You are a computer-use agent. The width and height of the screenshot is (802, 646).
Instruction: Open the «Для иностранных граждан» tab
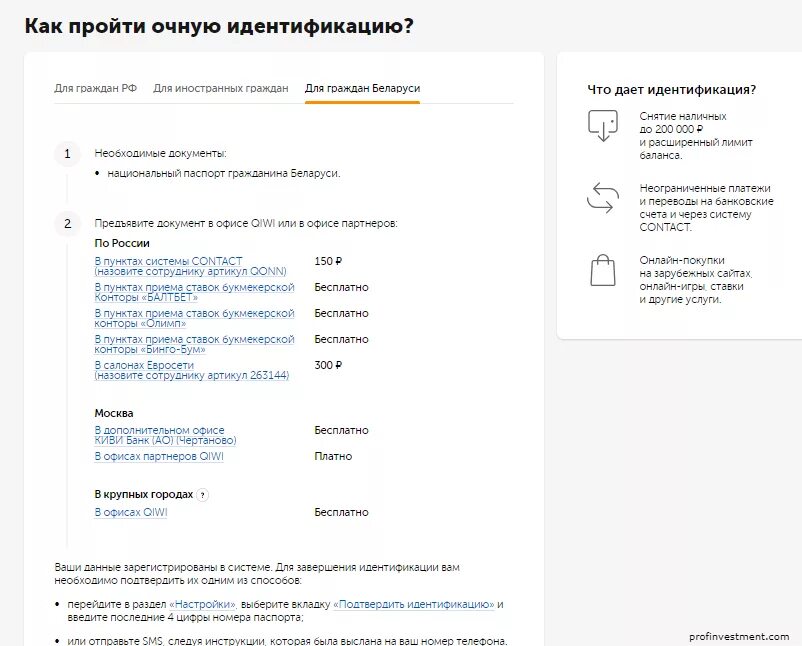[x=221, y=88]
